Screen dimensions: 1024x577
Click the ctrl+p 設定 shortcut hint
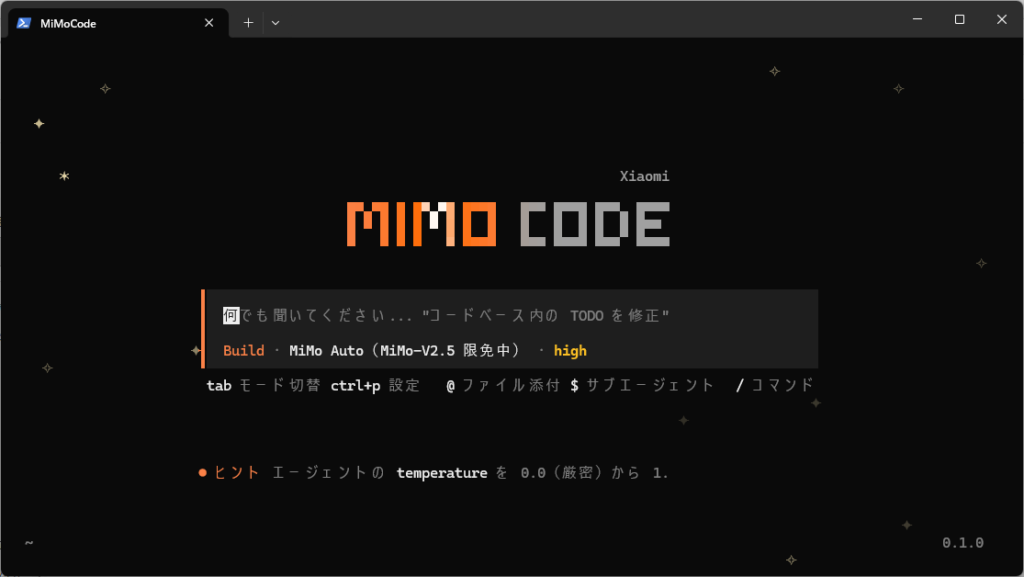coord(375,385)
